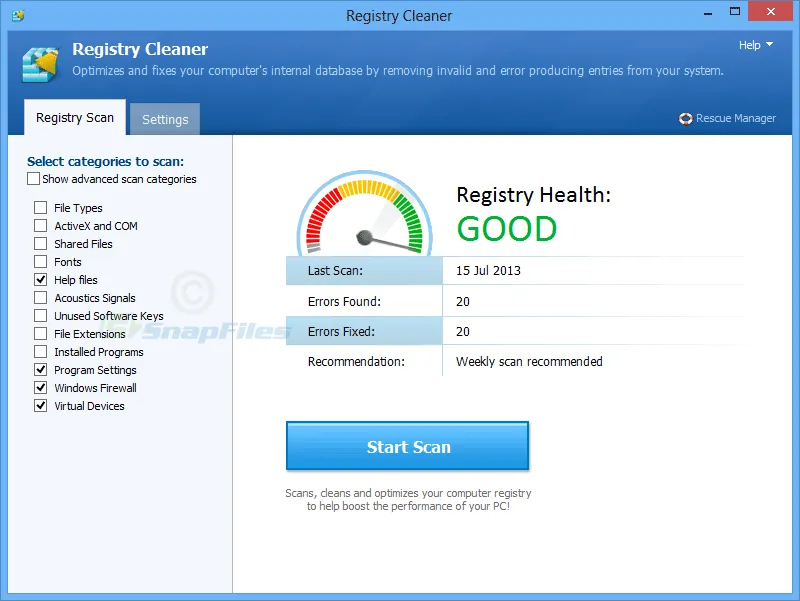Uncheck the Virtual Devices checkbox
The height and width of the screenshot is (601, 800).
pos(40,406)
